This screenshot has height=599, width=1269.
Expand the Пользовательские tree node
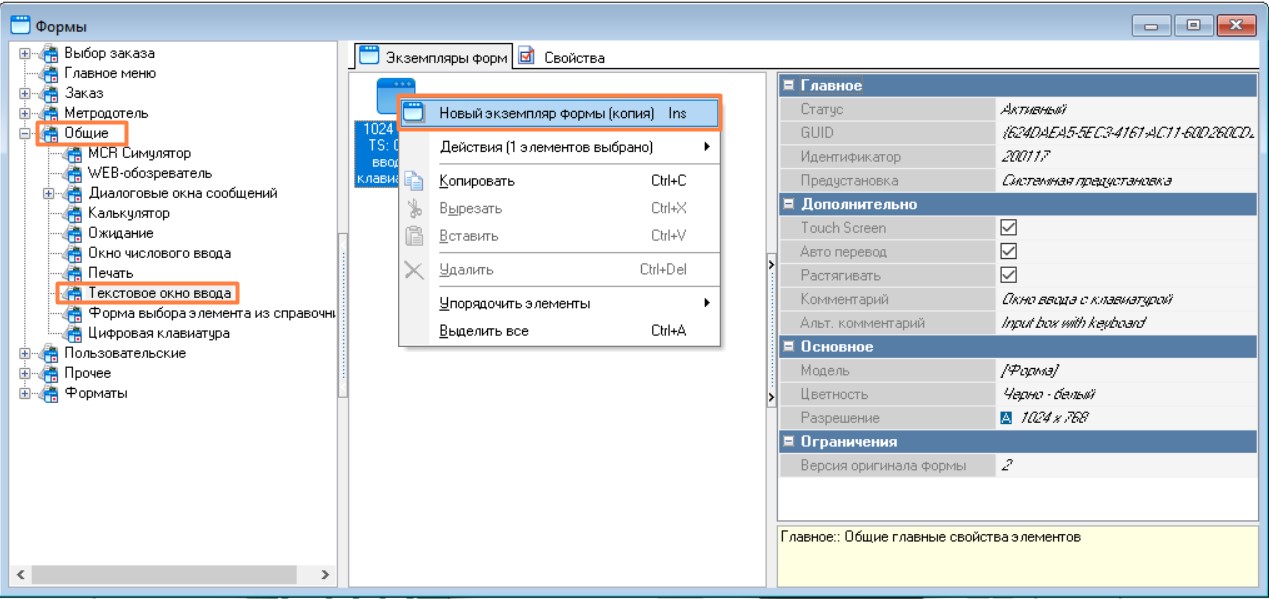click(24, 354)
